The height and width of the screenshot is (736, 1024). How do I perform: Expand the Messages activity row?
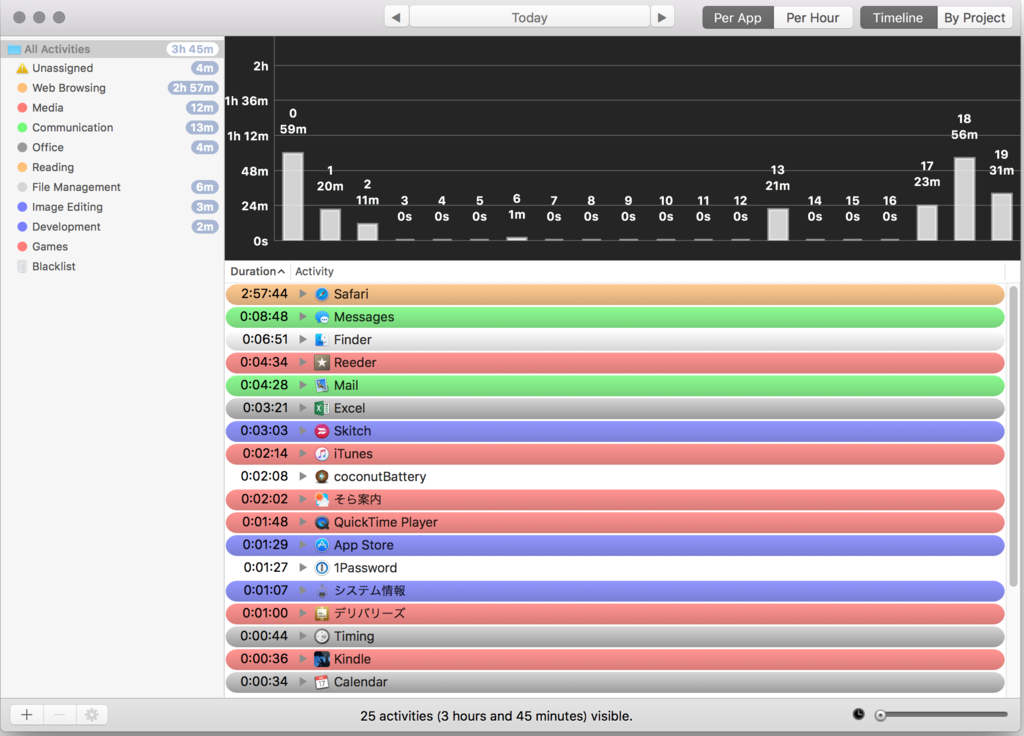tap(303, 317)
